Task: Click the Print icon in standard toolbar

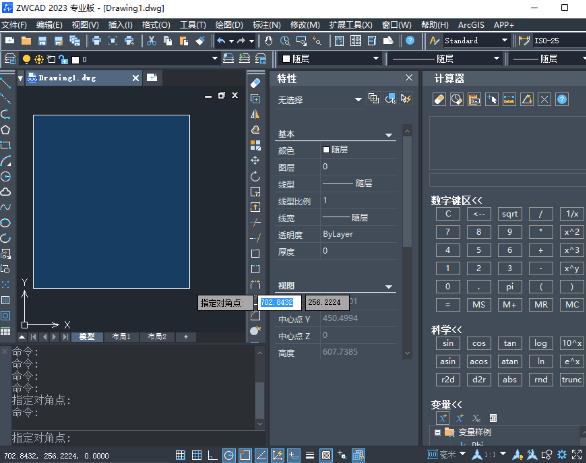Action: [x=96, y=40]
